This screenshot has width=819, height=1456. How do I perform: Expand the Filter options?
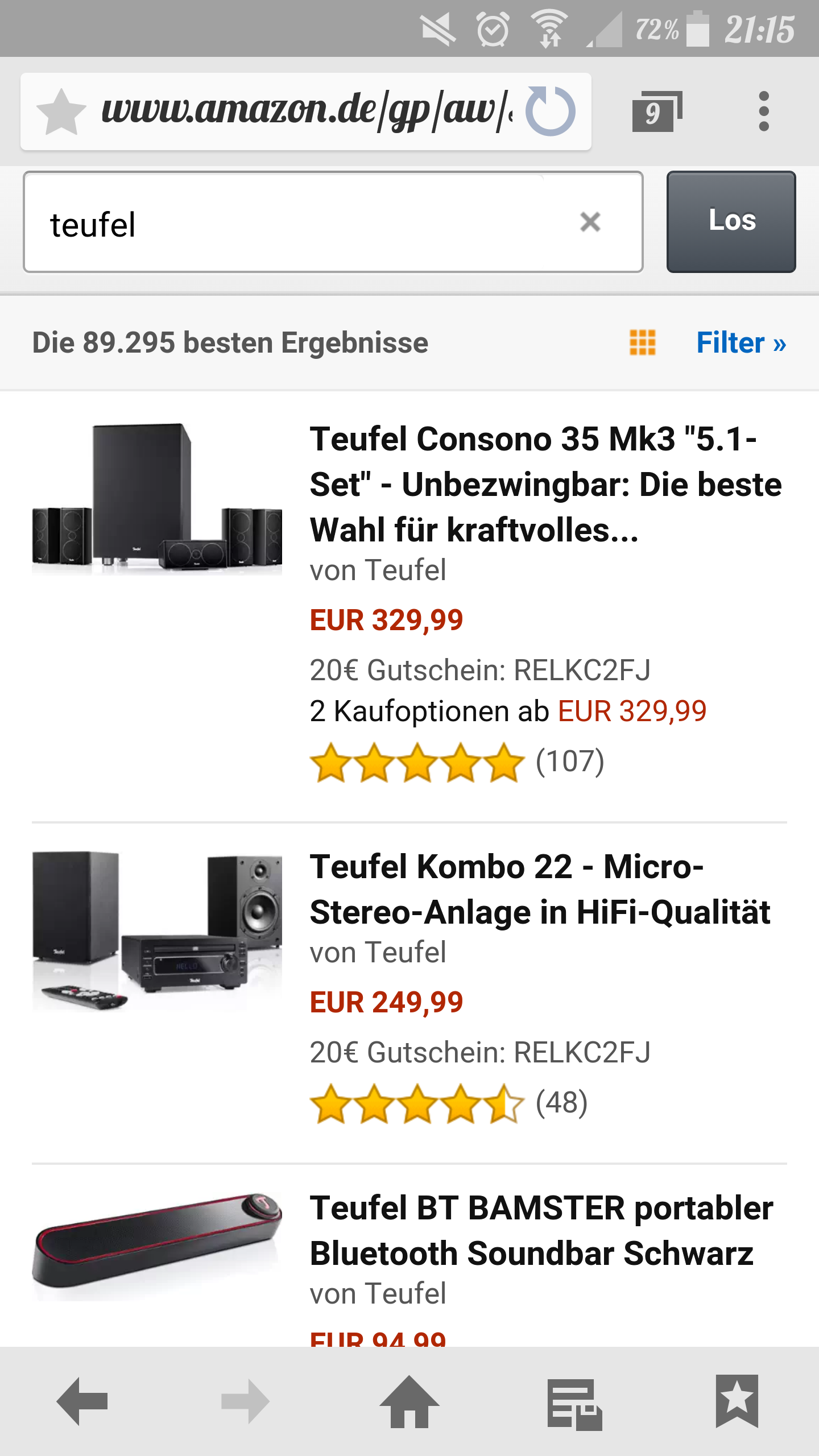click(741, 342)
